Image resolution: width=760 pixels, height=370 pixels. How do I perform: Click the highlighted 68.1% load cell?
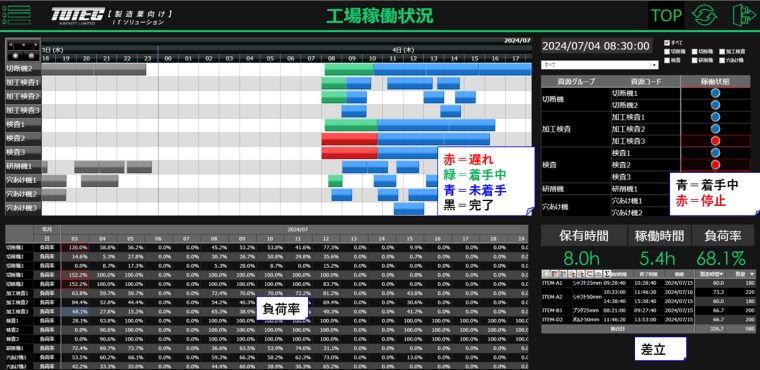[75, 311]
